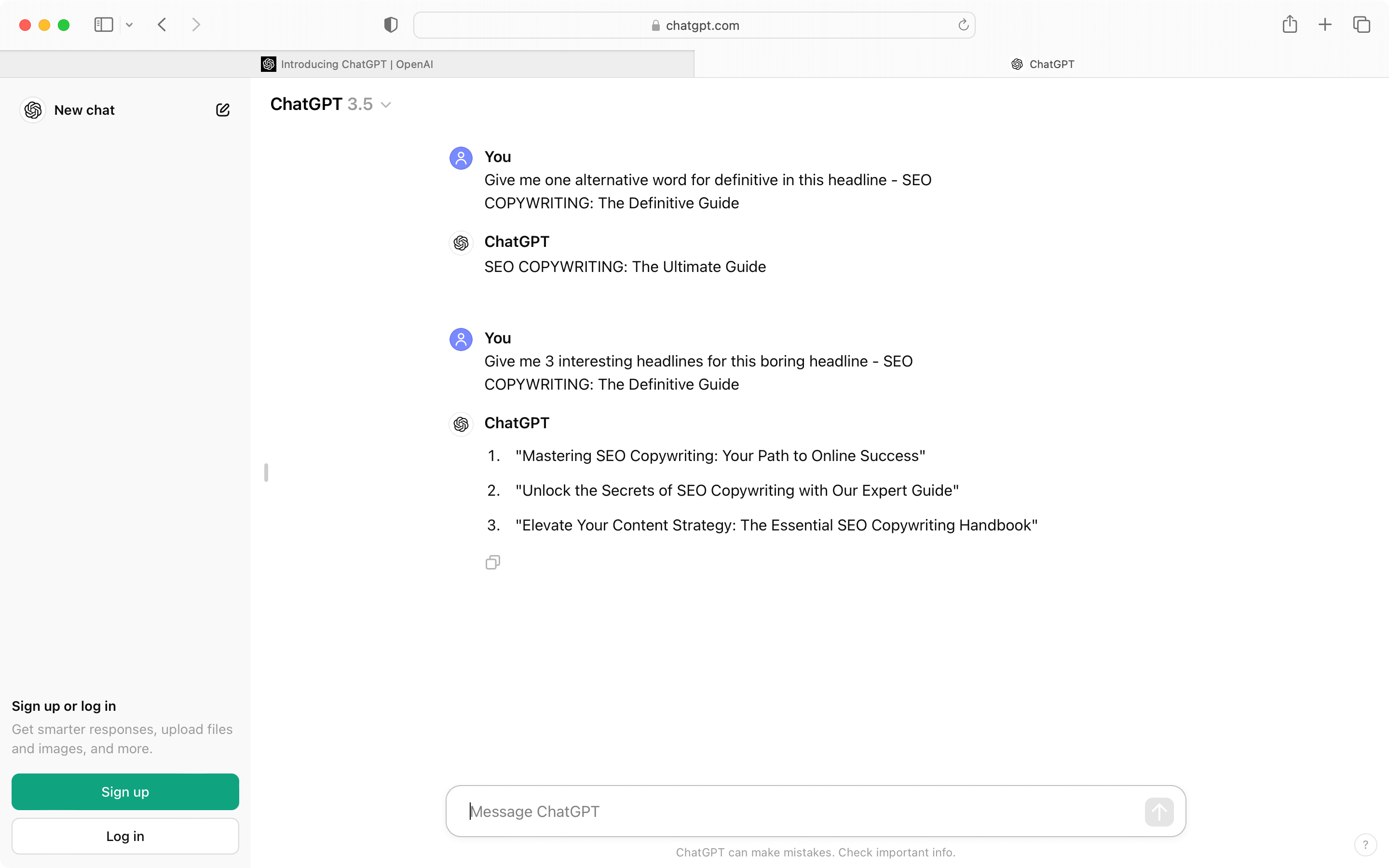Click headline "Unlock the Secrets of SEO Copywriting"
The image size is (1389, 868).
pyautogui.click(x=737, y=491)
